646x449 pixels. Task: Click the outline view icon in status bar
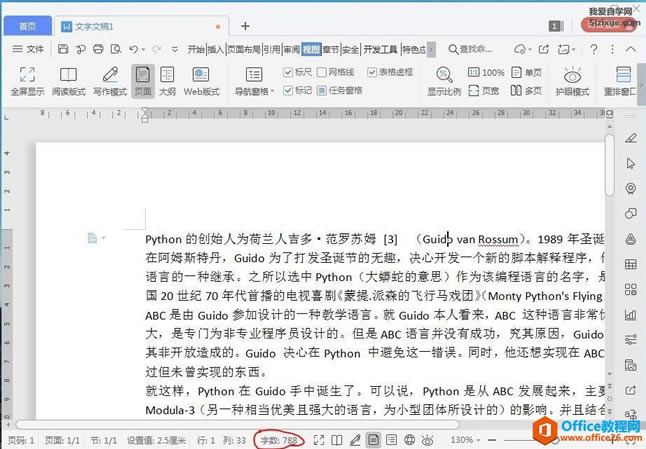point(391,440)
